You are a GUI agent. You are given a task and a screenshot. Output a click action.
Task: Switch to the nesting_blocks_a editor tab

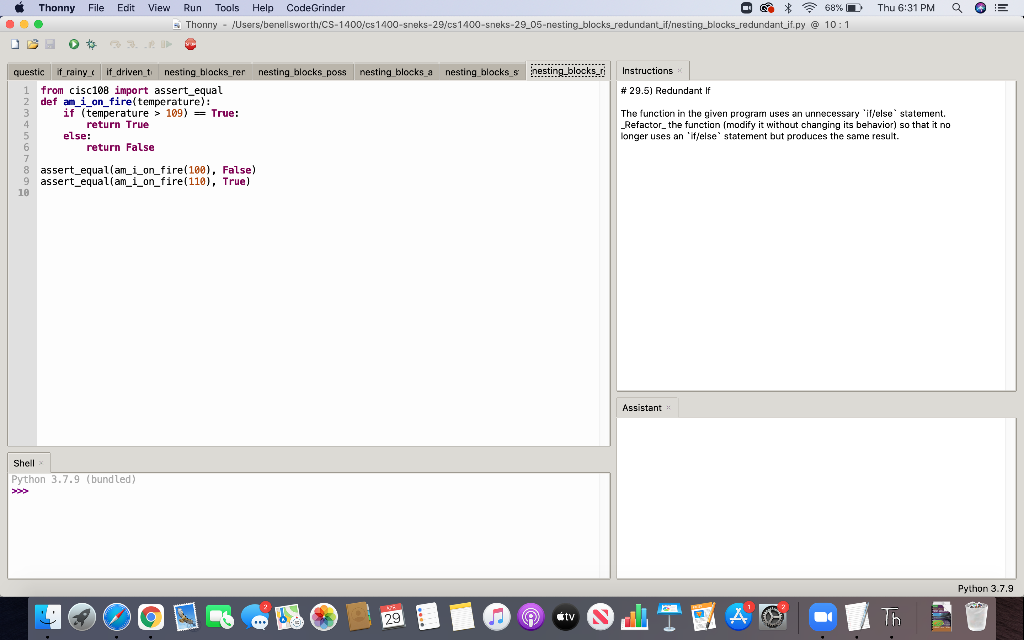[x=396, y=72]
